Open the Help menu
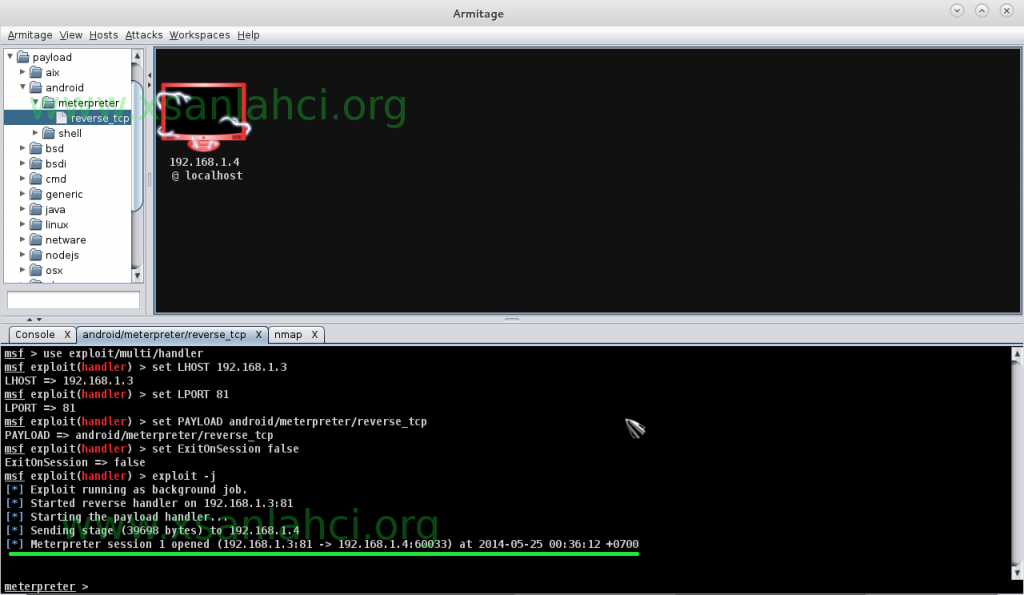This screenshot has height=595, width=1024. click(248, 35)
